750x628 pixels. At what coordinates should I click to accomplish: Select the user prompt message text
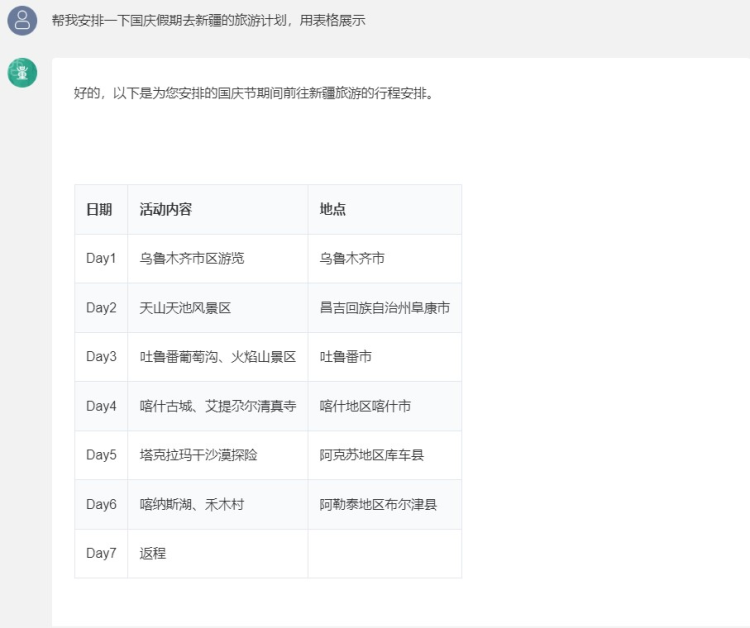tap(209, 21)
